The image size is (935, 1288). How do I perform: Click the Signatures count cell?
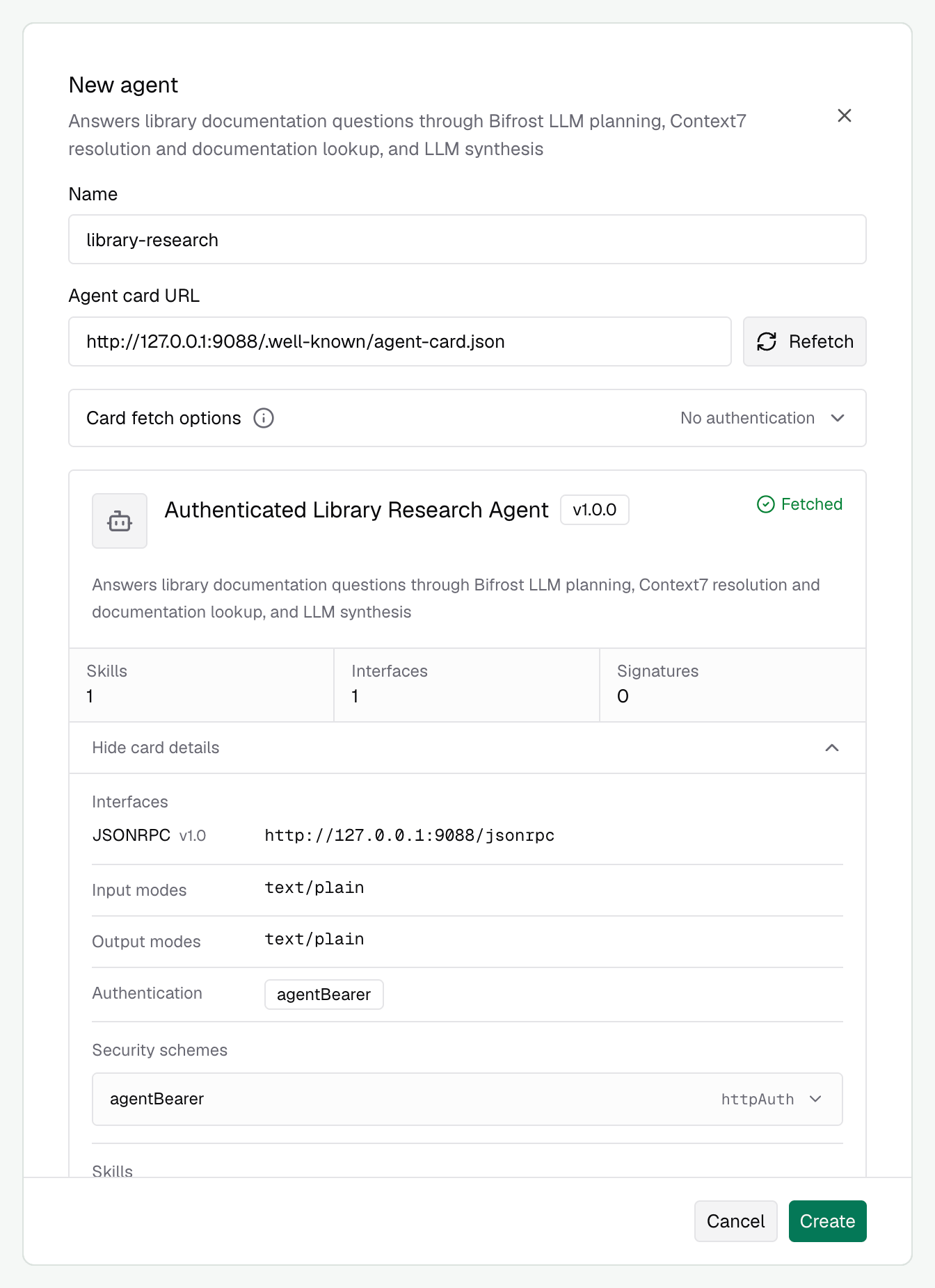coord(733,685)
